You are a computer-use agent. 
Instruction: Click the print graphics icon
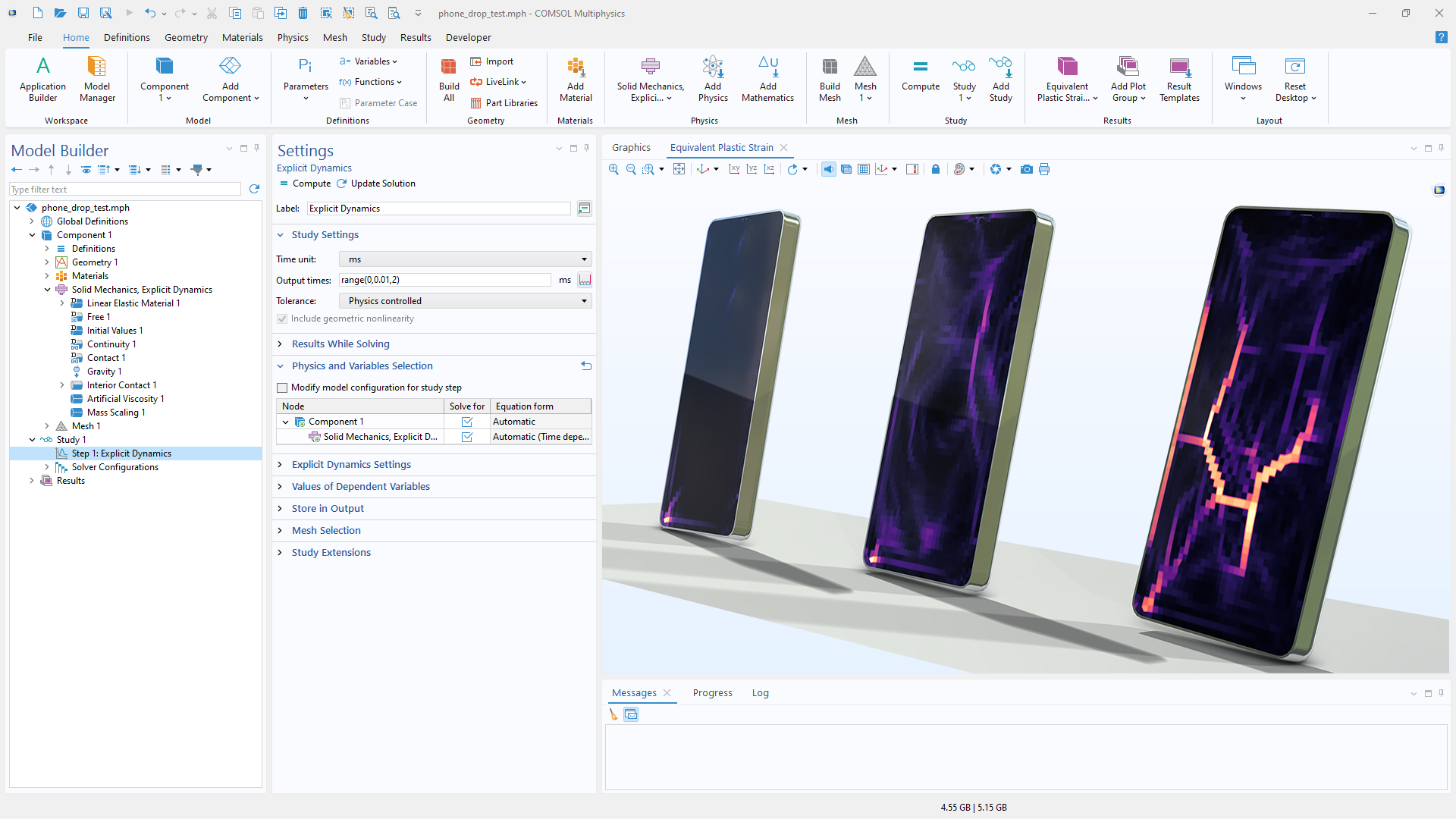tap(1044, 169)
